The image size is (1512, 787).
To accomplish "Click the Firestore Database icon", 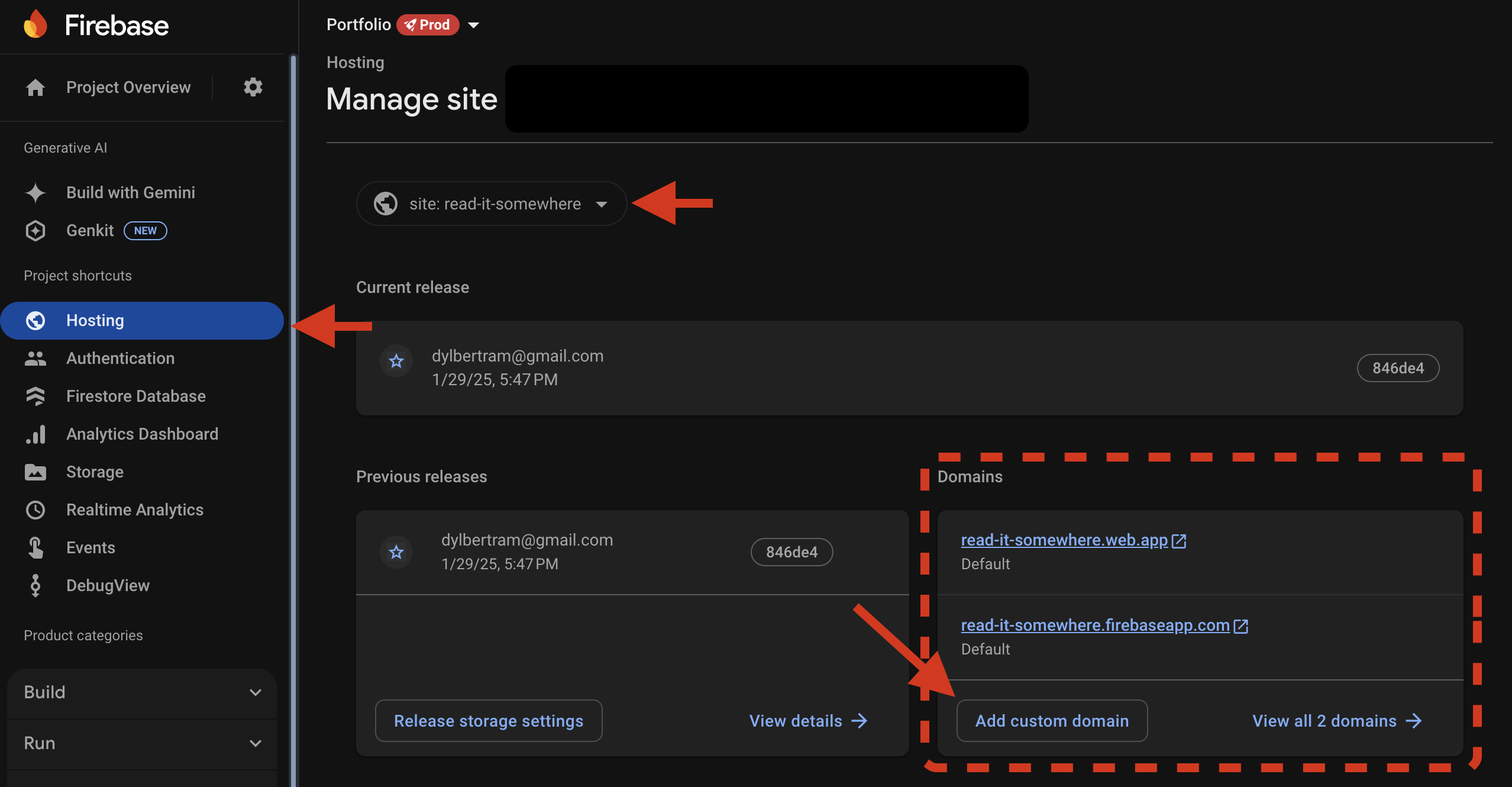I will (x=35, y=396).
